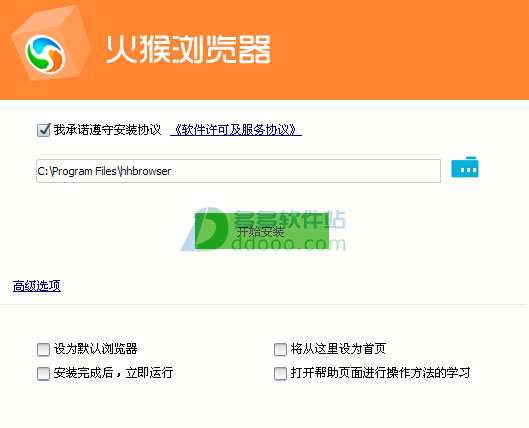Click the ddooo.com watermark text below install button
Image resolution: width=529 pixels, height=428 pixels.
click(x=289, y=243)
